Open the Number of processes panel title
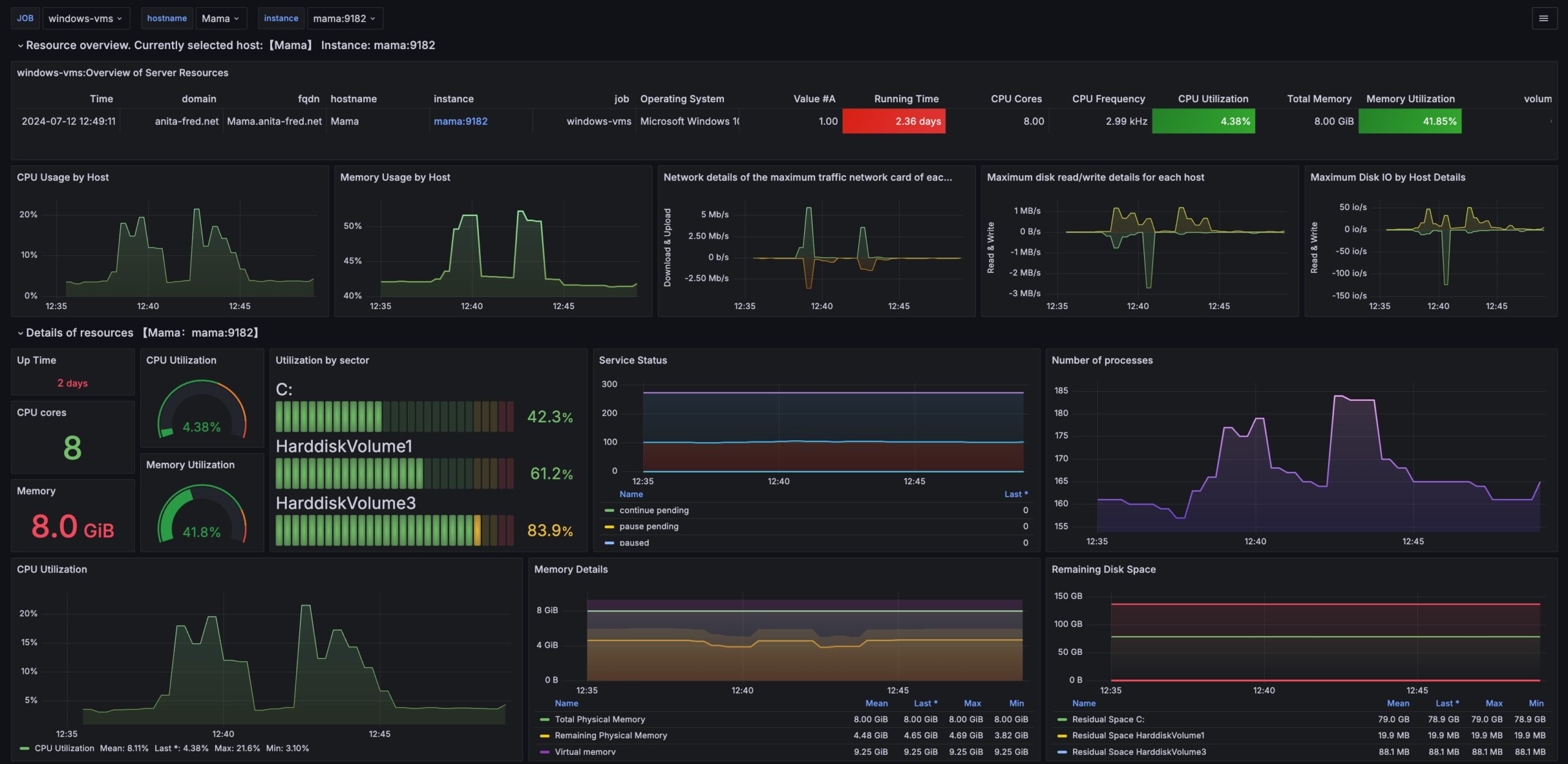The width and height of the screenshot is (1568, 764). [x=1102, y=360]
